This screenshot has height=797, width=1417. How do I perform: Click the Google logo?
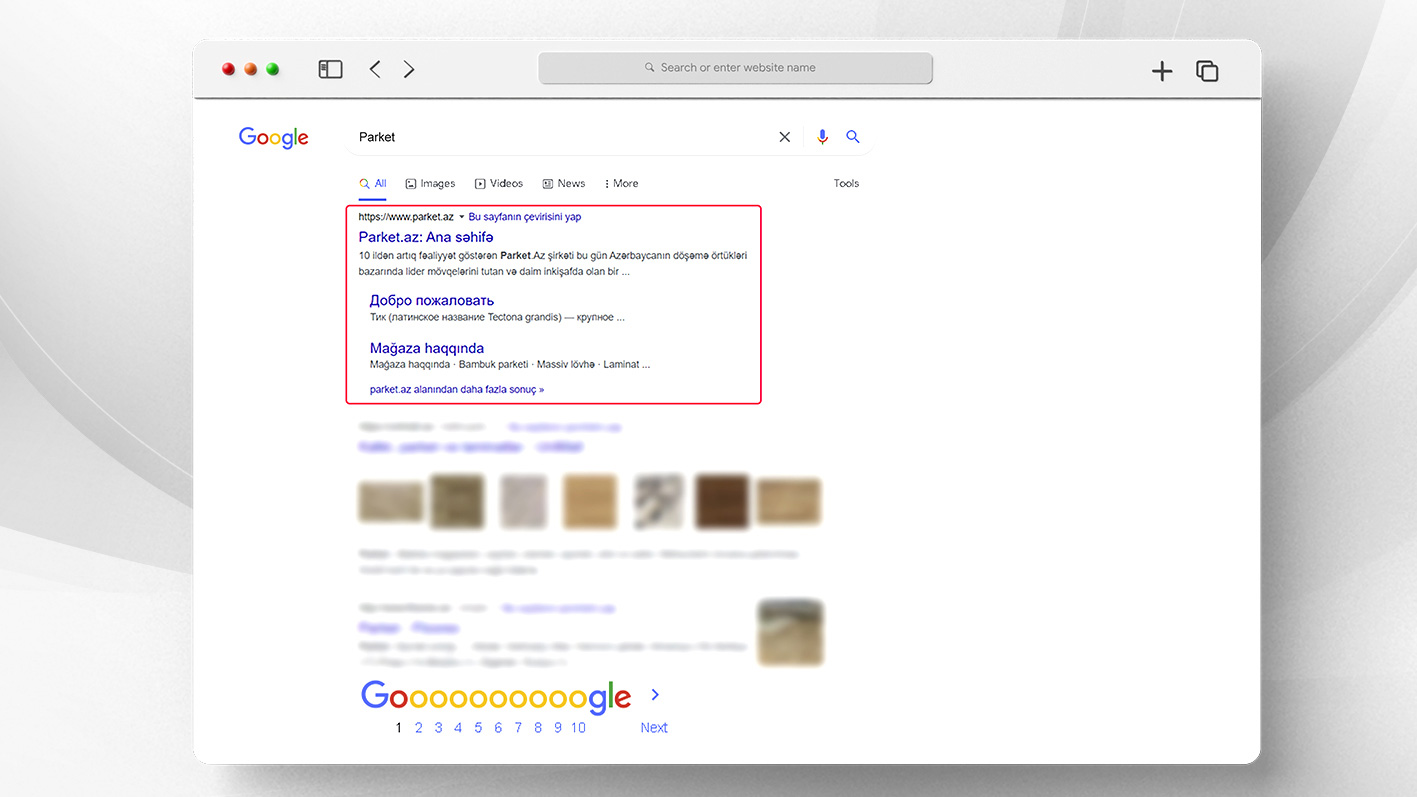coord(274,138)
